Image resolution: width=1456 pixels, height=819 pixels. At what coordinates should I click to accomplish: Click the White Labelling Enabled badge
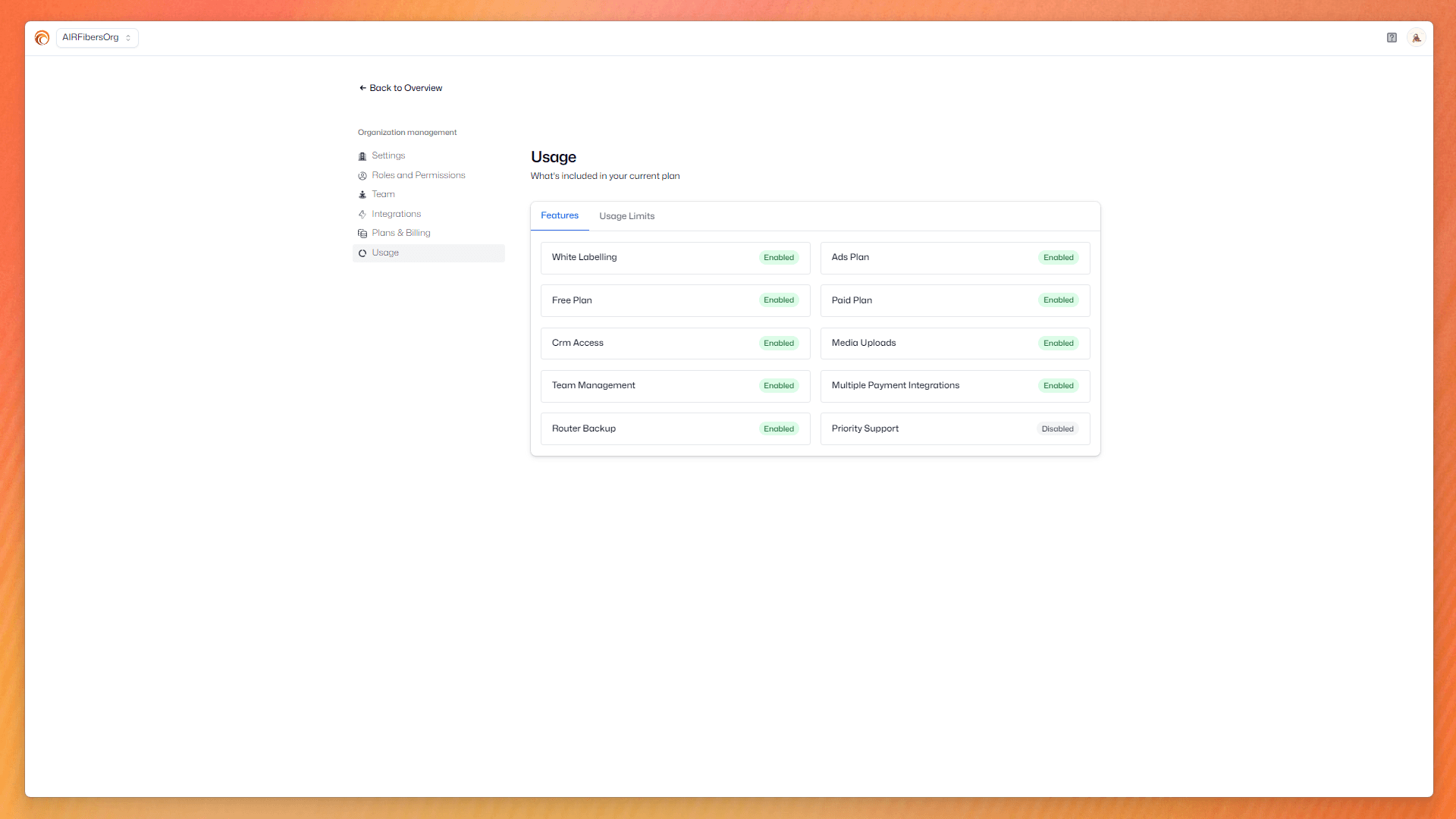[778, 258]
